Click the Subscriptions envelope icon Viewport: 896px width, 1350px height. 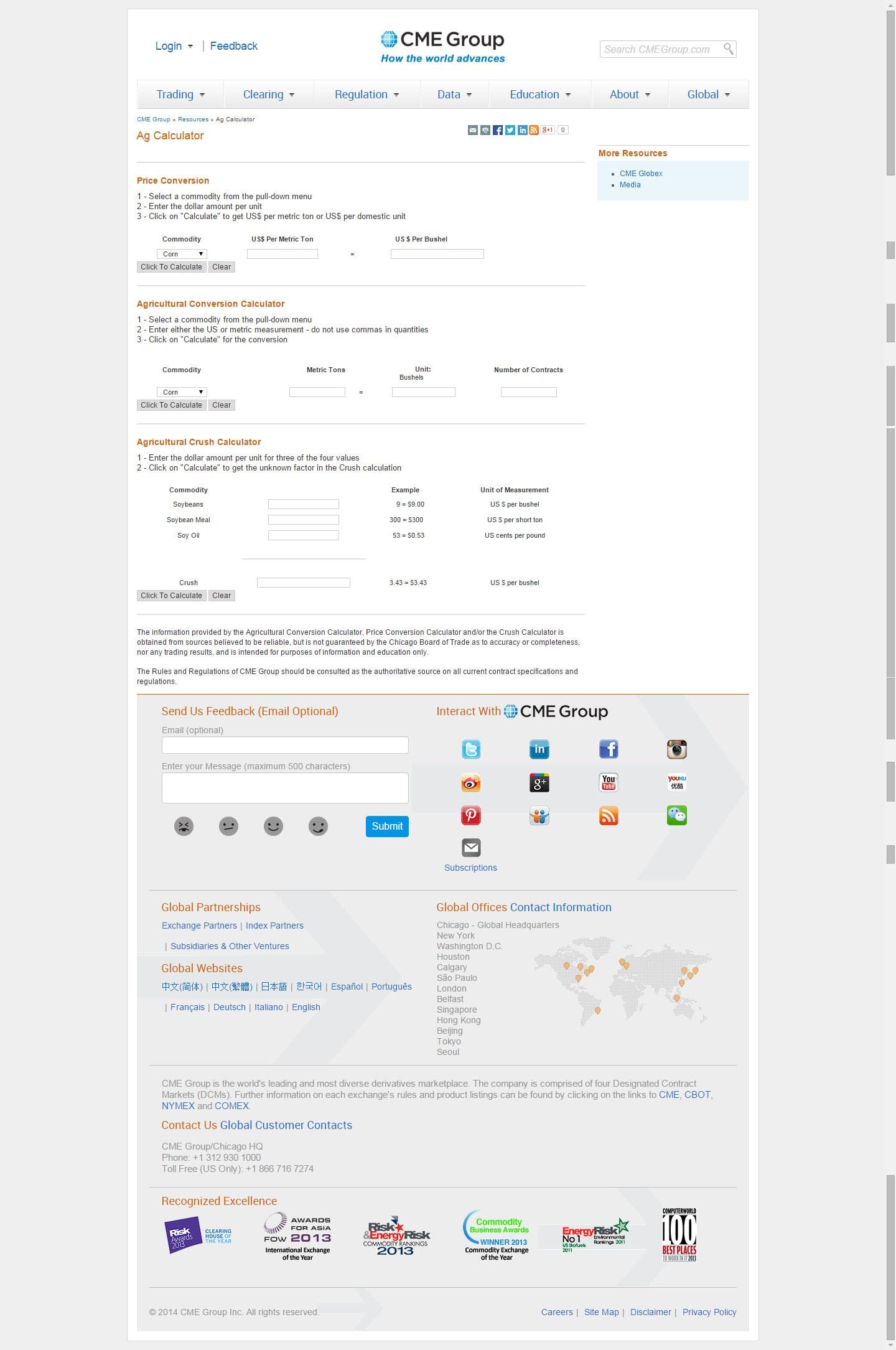[471, 847]
